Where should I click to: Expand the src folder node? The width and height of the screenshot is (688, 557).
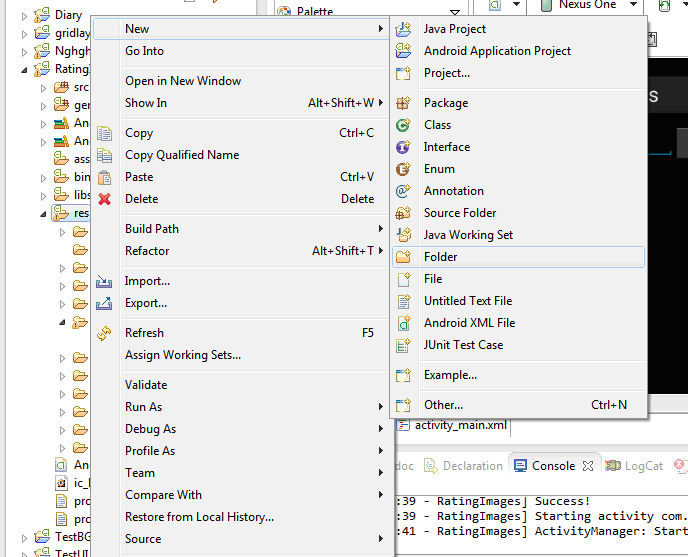(x=43, y=88)
